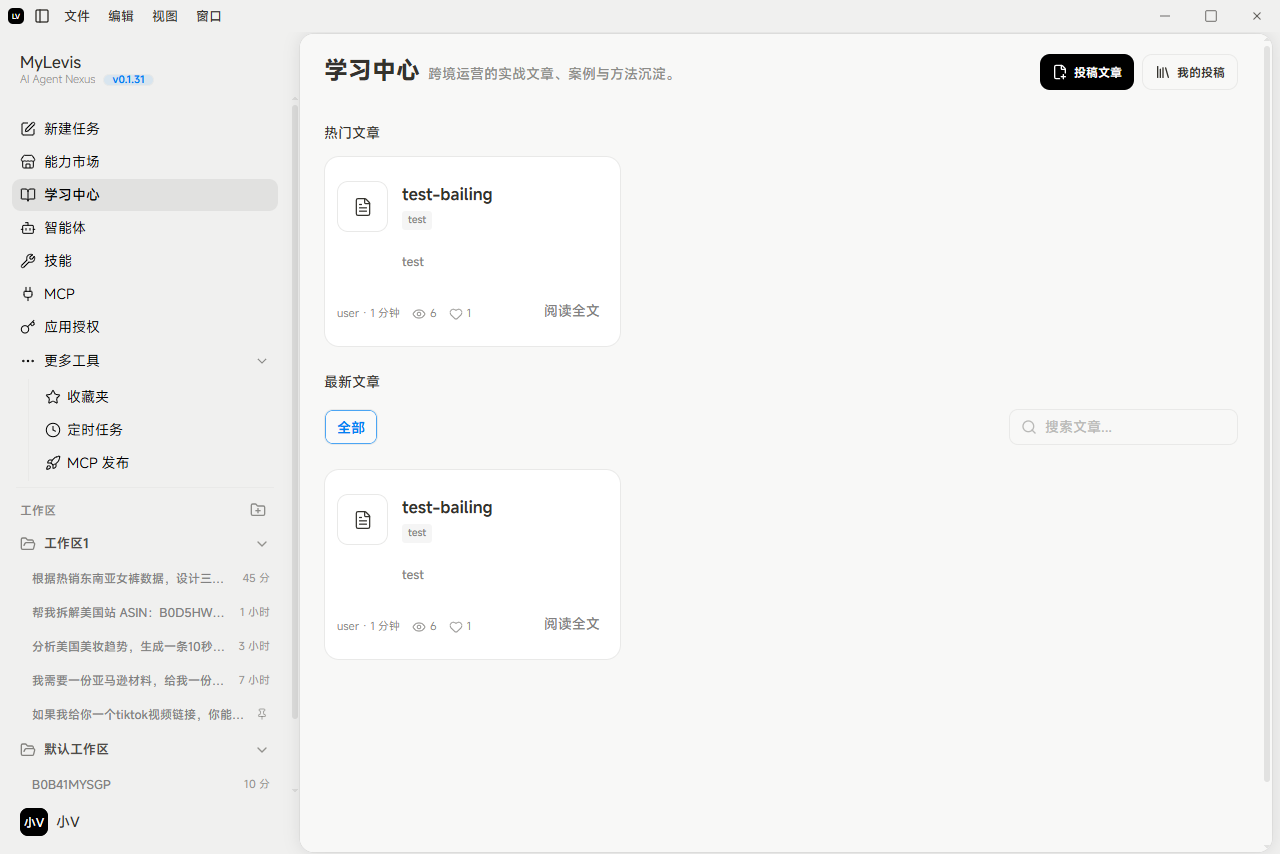Click the 默认工作区 folder icon
Screen dimensions: 1280x854
(x=28, y=750)
